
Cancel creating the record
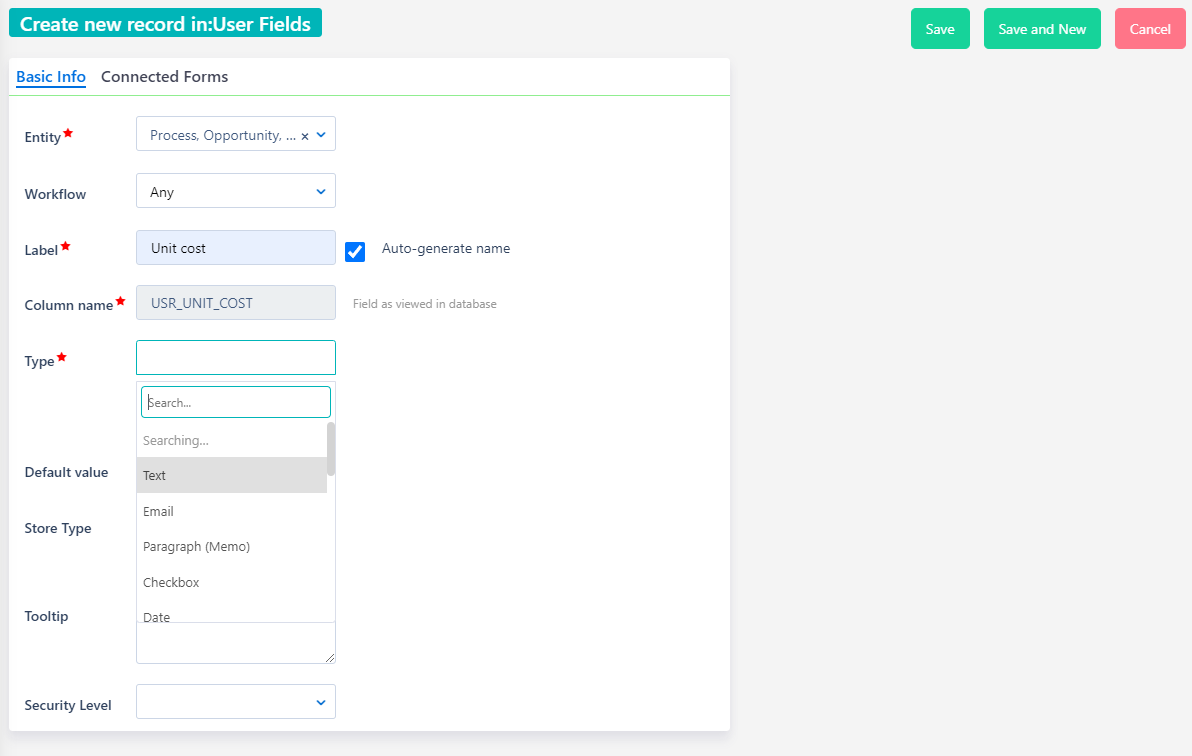click(1150, 28)
